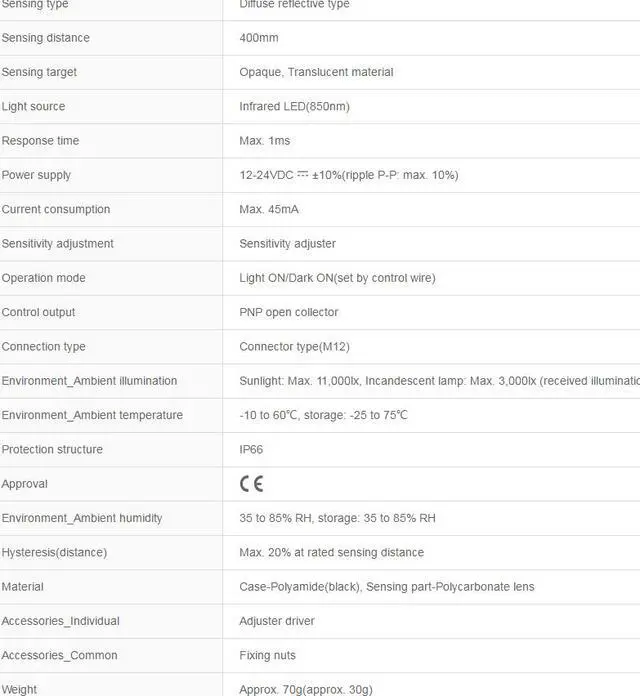640x696 pixels.
Task: Click the "Hysteresis(distance)" row label
Action: [54, 553]
